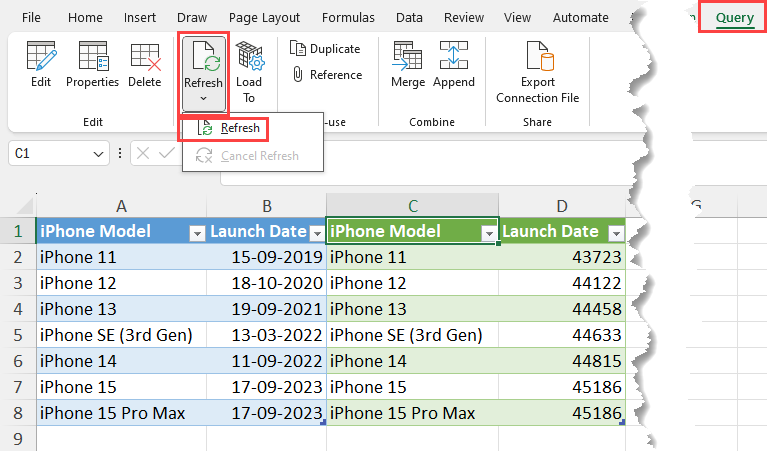
Task: Click green table cell iPhone 15 Pro Max
Action: 413,413
